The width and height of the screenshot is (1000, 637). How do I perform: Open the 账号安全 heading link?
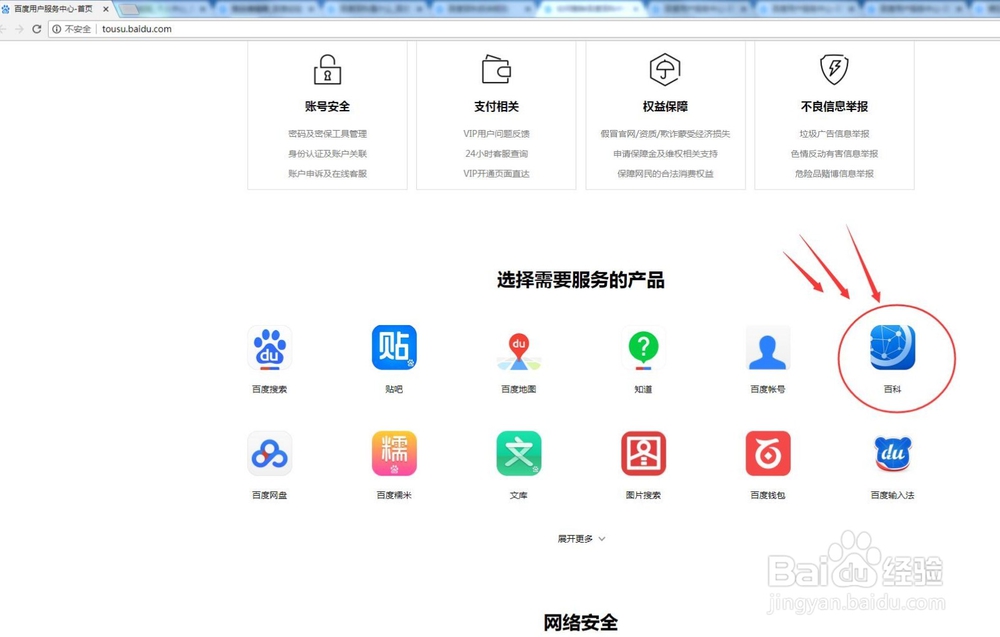327,106
